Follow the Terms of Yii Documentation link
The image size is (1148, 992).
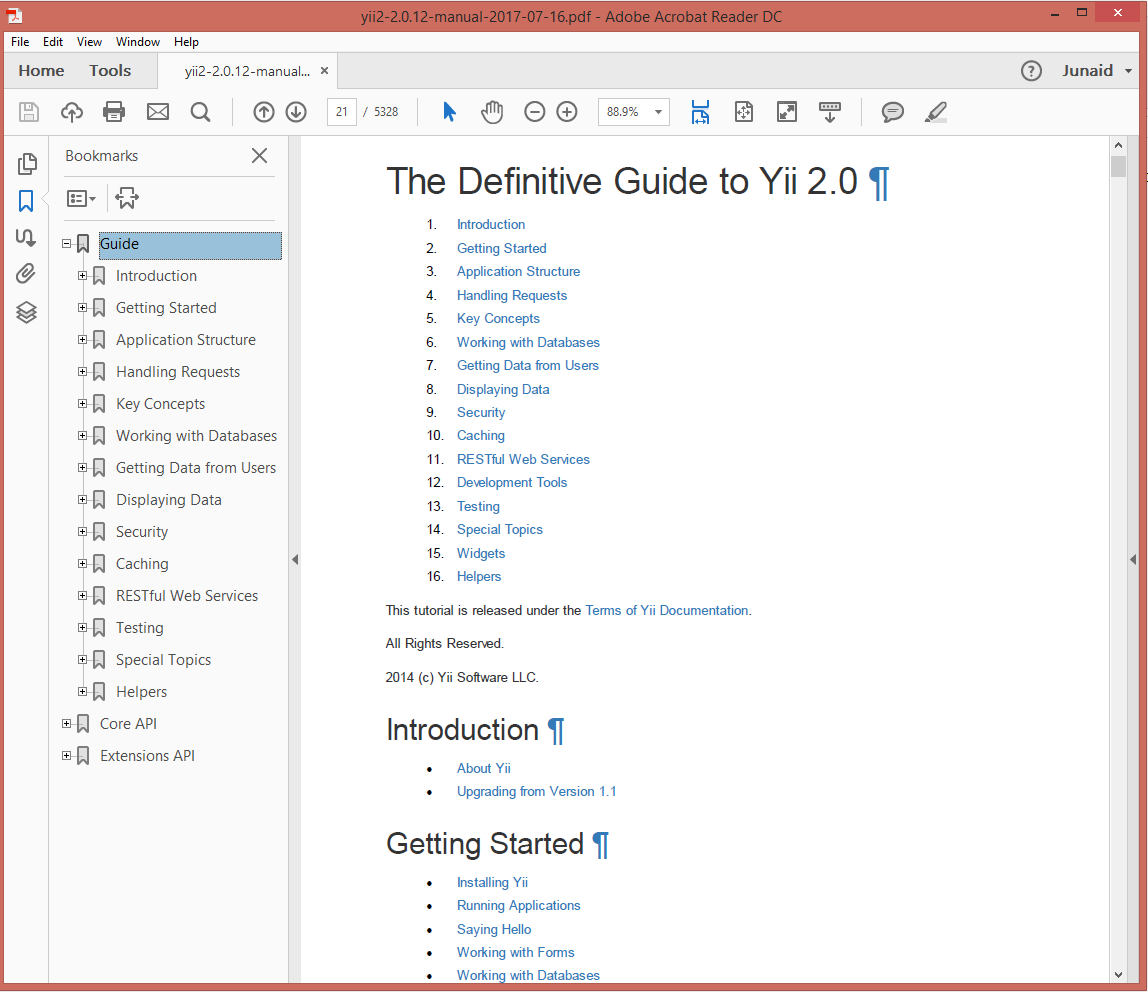[667, 611]
